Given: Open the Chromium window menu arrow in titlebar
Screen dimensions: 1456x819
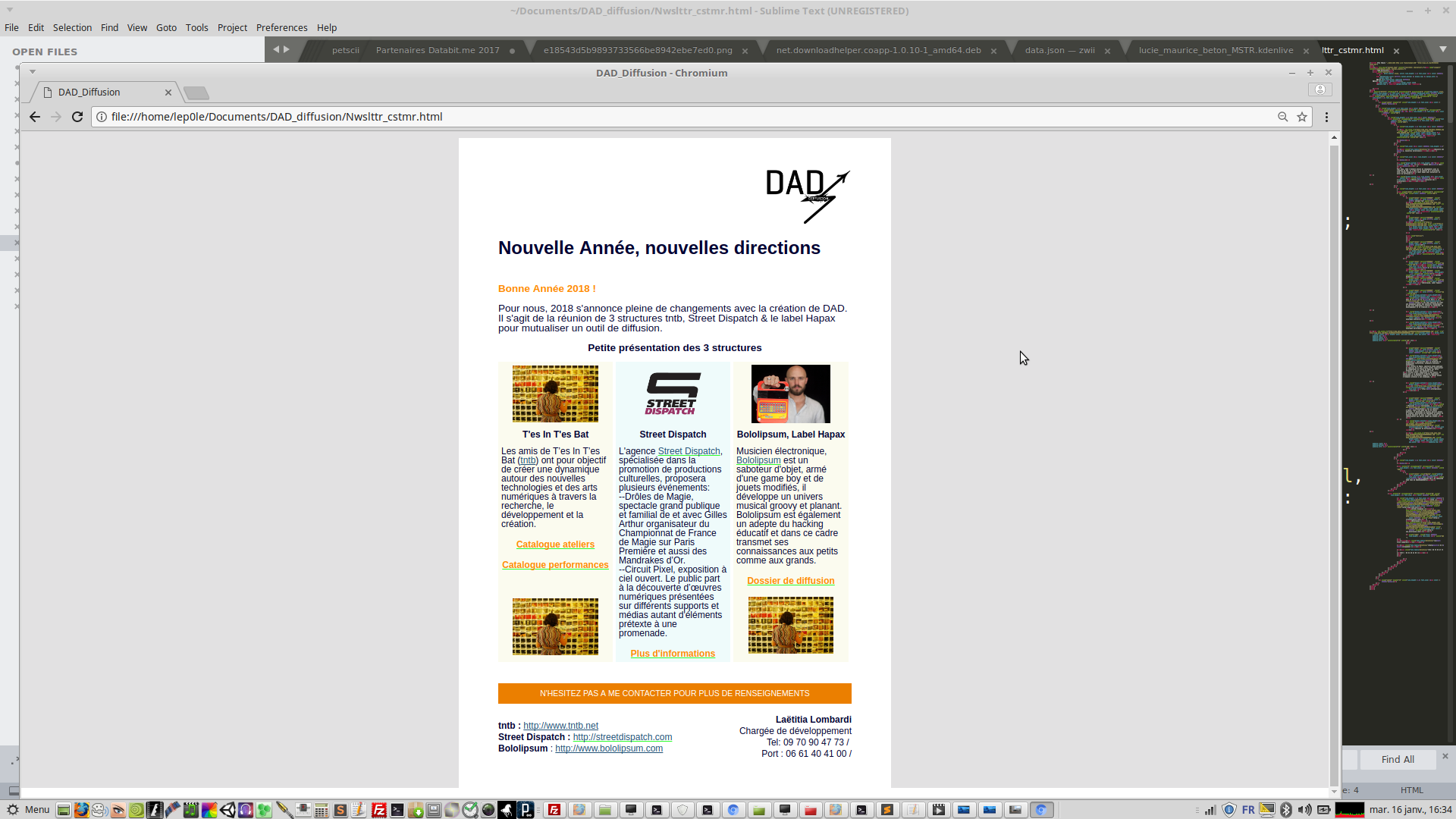Looking at the screenshot, I should coord(33,72).
